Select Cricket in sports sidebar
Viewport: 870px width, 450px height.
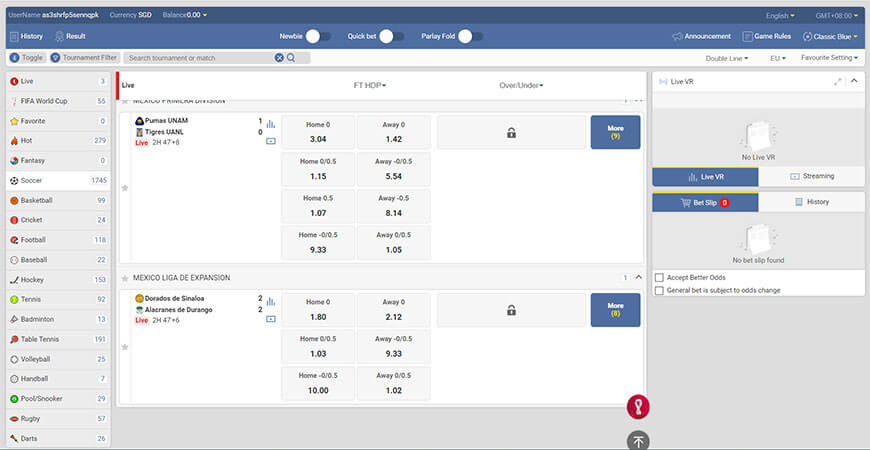pos(58,220)
